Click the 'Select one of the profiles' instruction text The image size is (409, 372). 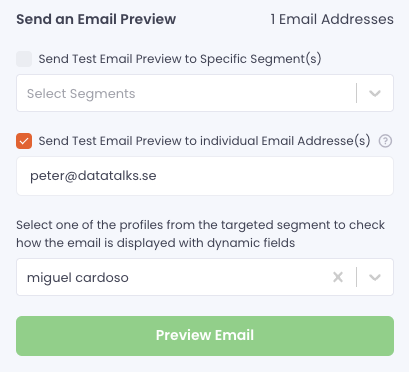(200, 234)
